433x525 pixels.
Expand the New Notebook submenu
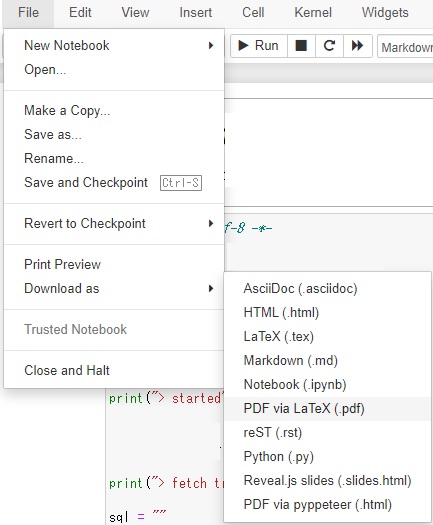click(x=114, y=45)
